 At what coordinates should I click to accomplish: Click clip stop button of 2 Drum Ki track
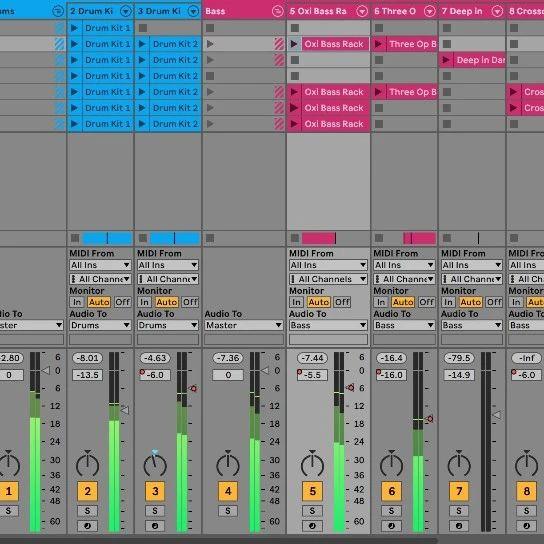(75, 238)
